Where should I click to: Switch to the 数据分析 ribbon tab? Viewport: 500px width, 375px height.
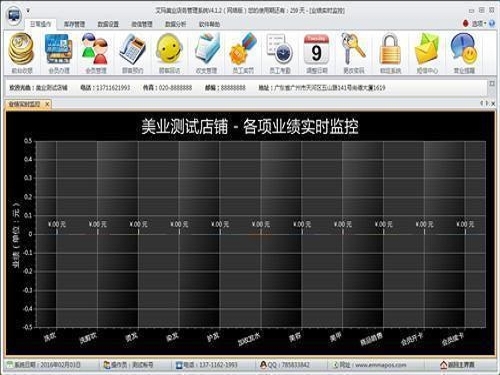(175, 24)
